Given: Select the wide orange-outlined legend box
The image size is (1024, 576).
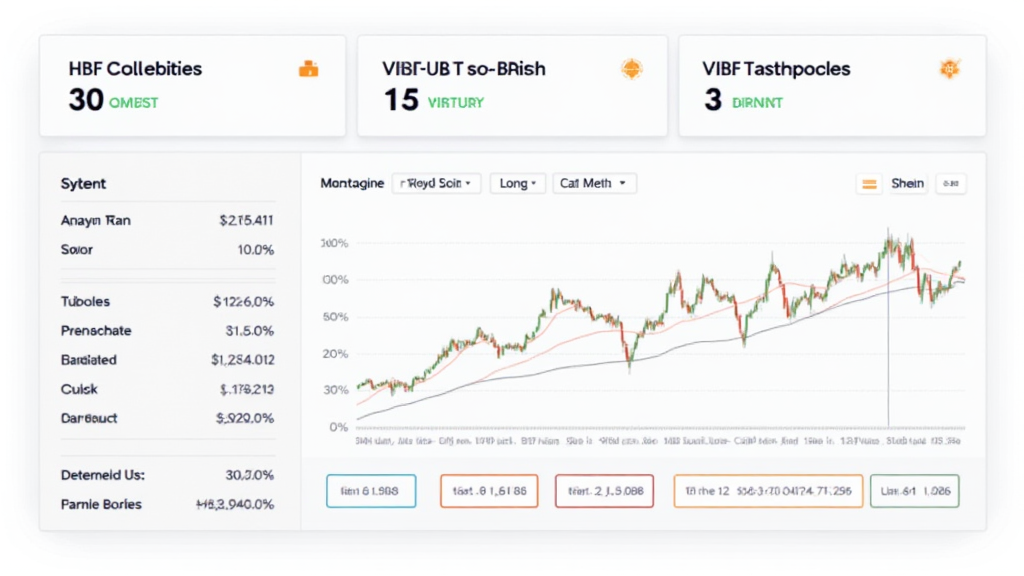Looking at the screenshot, I should [767, 491].
